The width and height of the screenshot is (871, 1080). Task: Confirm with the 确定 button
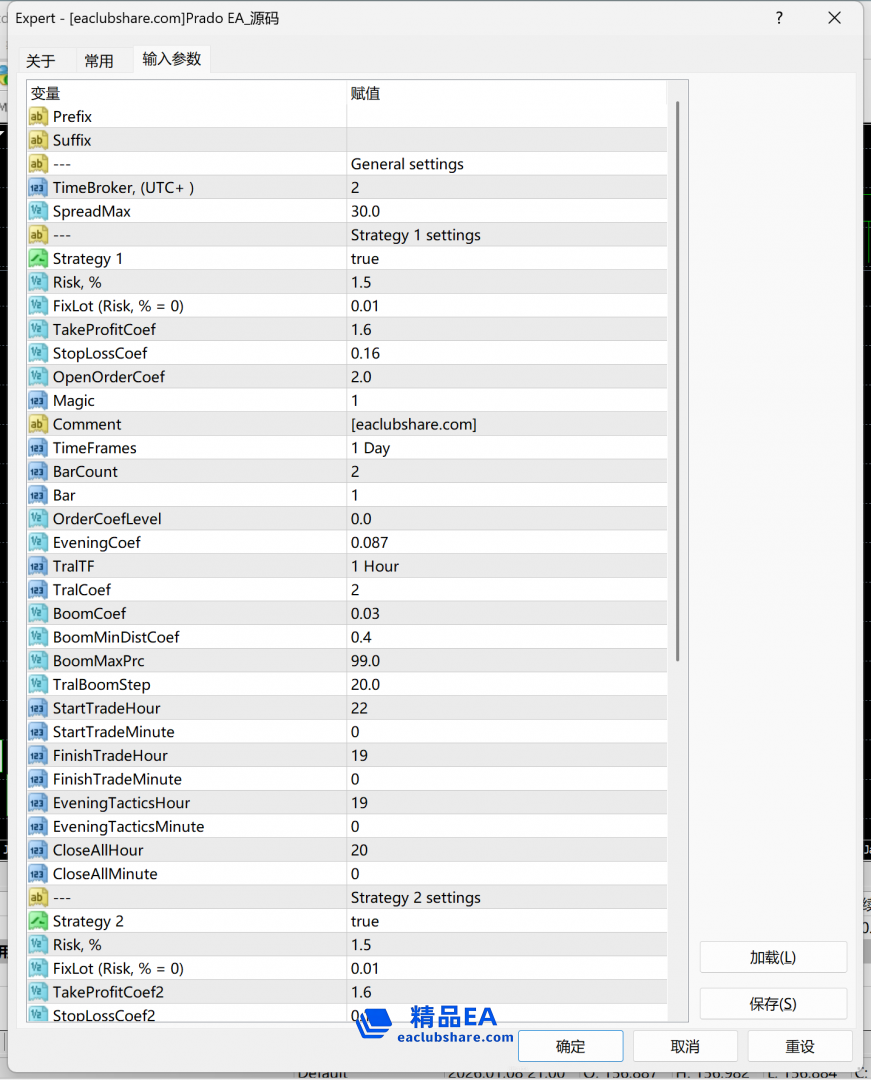570,1046
